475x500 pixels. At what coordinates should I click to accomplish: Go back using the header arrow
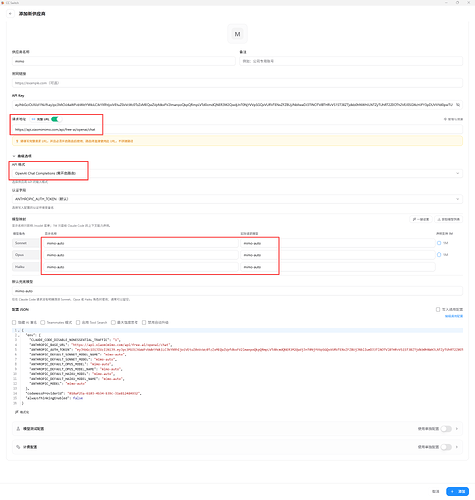(10, 14)
